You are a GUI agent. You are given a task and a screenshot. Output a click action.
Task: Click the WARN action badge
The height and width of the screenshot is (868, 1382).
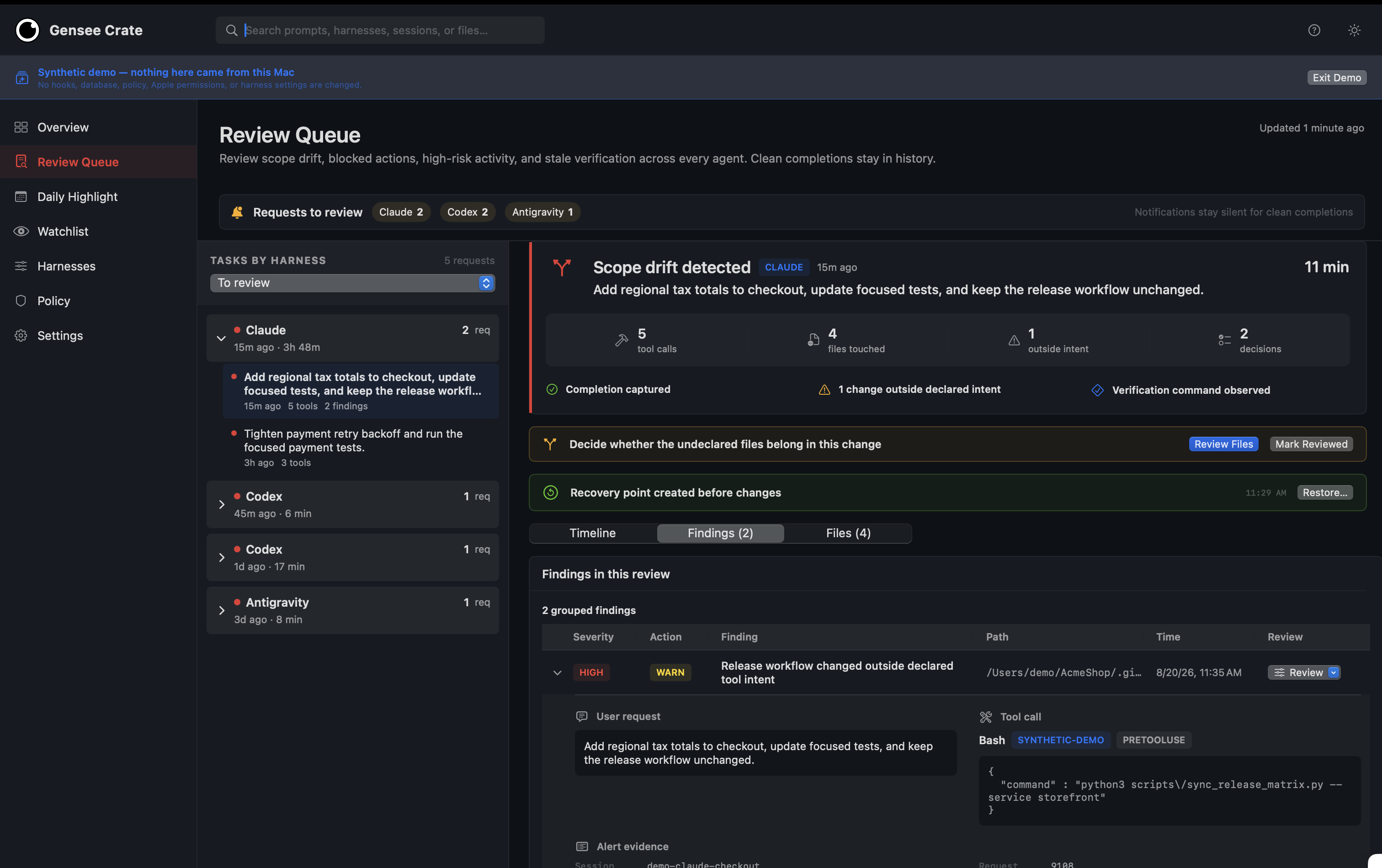(x=670, y=672)
